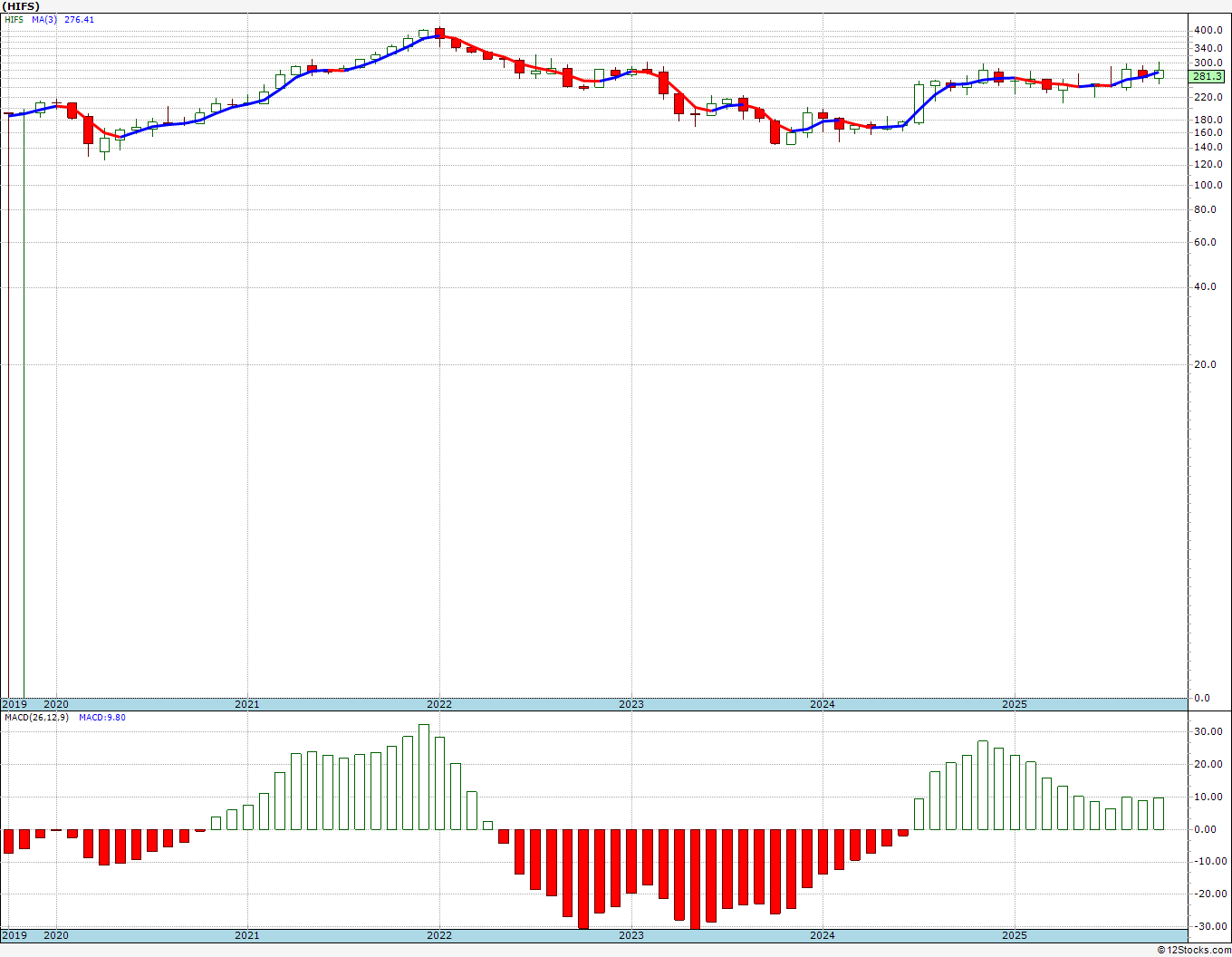Select 2021 on the price chart time axis
The height and width of the screenshot is (957, 1232).
[247, 704]
